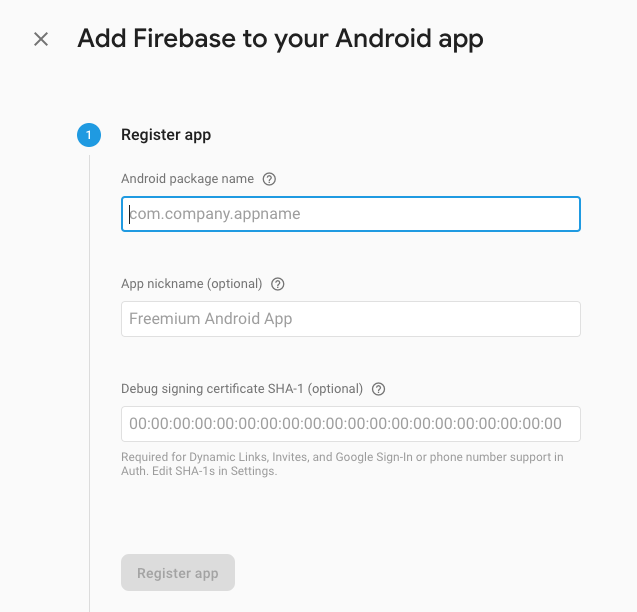The height and width of the screenshot is (612, 637).
Task: Select the blue step 1 number badge
Action: 88,135
